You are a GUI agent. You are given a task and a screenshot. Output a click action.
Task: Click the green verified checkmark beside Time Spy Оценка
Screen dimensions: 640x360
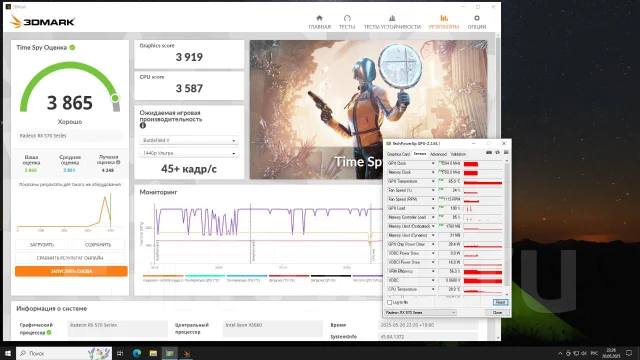(72, 47)
